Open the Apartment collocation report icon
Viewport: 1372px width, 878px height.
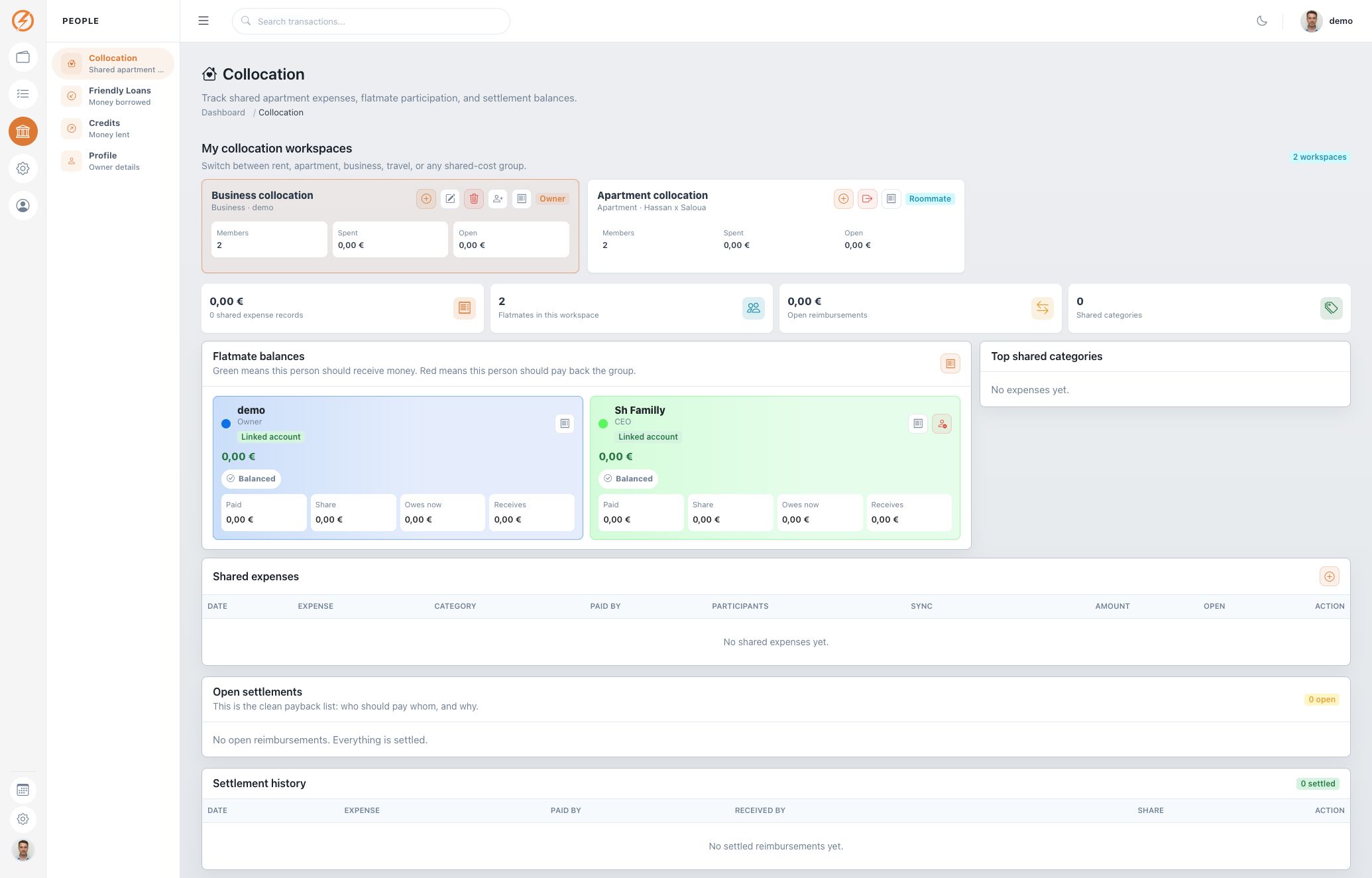891,198
